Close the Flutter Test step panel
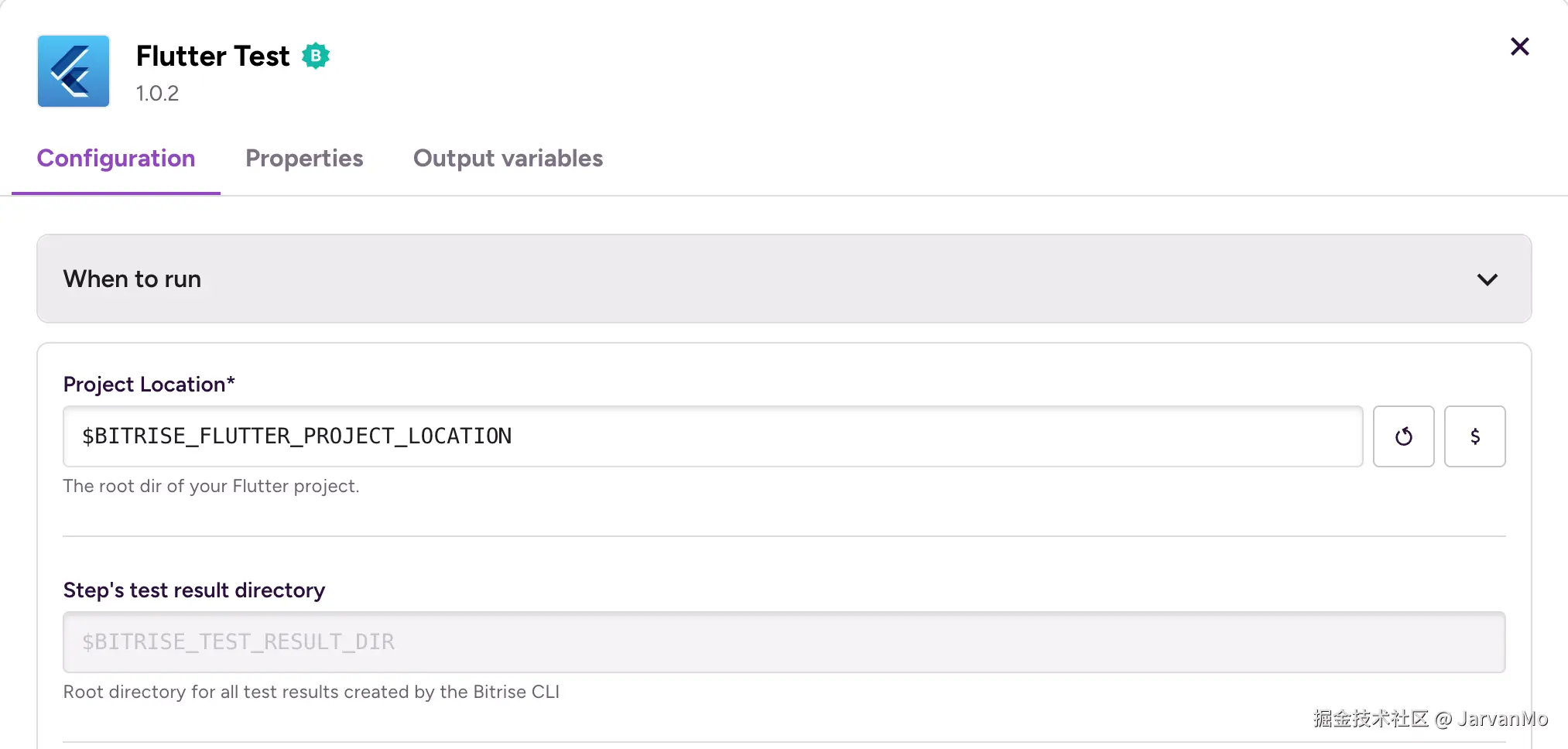Viewport: 1568px width, 749px height. [x=1519, y=47]
